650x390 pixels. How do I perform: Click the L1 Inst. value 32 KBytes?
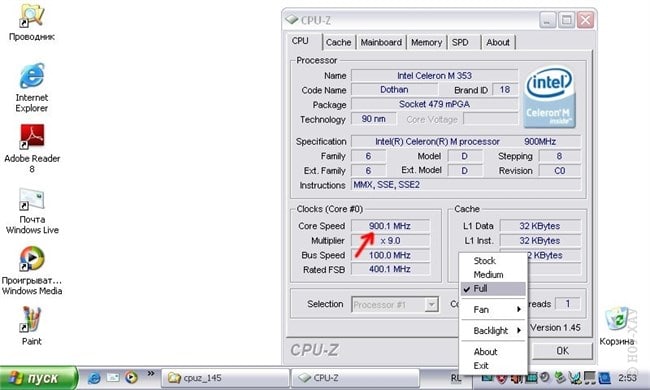coord(540,240)
